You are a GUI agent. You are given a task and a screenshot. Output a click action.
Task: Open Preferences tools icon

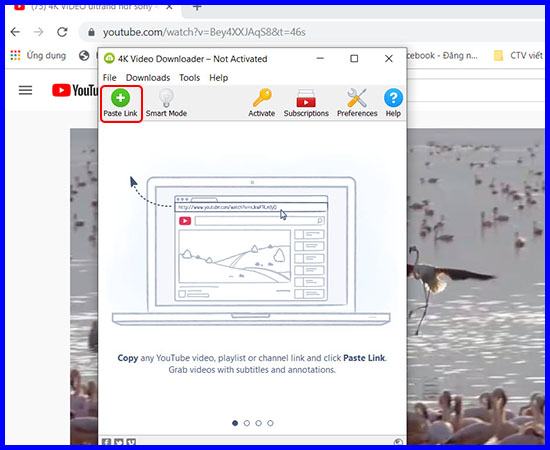pyautogui.click(x=357, y=98)
